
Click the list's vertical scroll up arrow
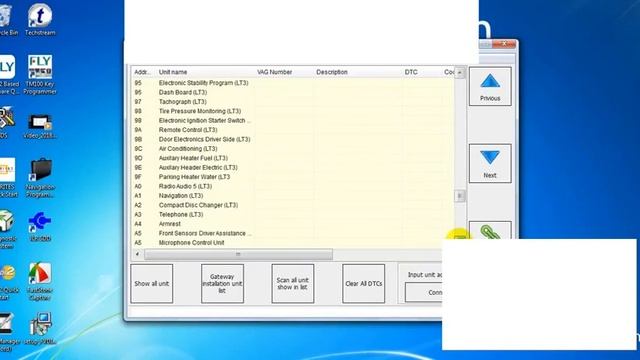pyautogui.click(x=460, y=73)
